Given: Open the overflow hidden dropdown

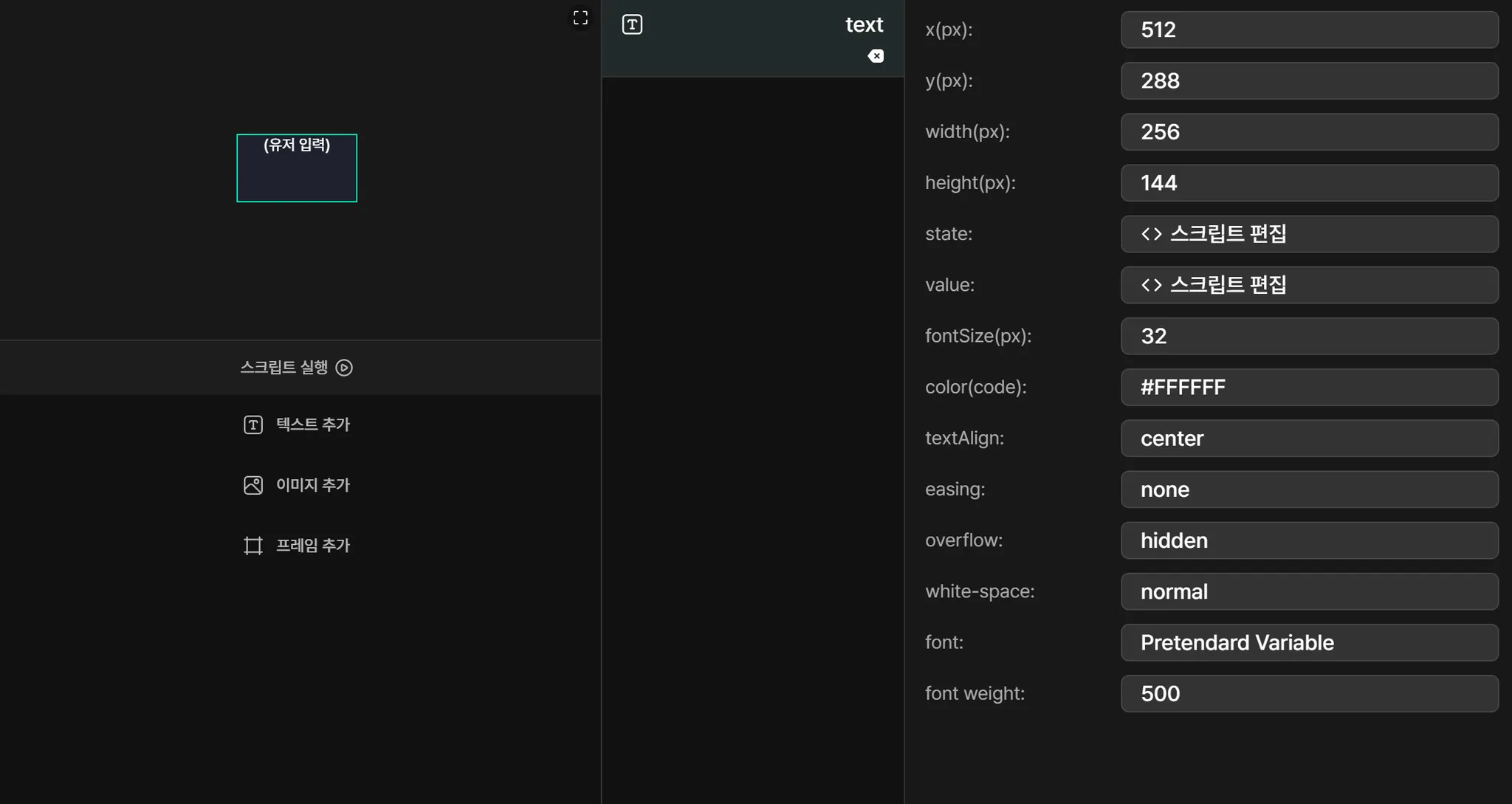Looking at the screenshot, I should pos(1308,540).
